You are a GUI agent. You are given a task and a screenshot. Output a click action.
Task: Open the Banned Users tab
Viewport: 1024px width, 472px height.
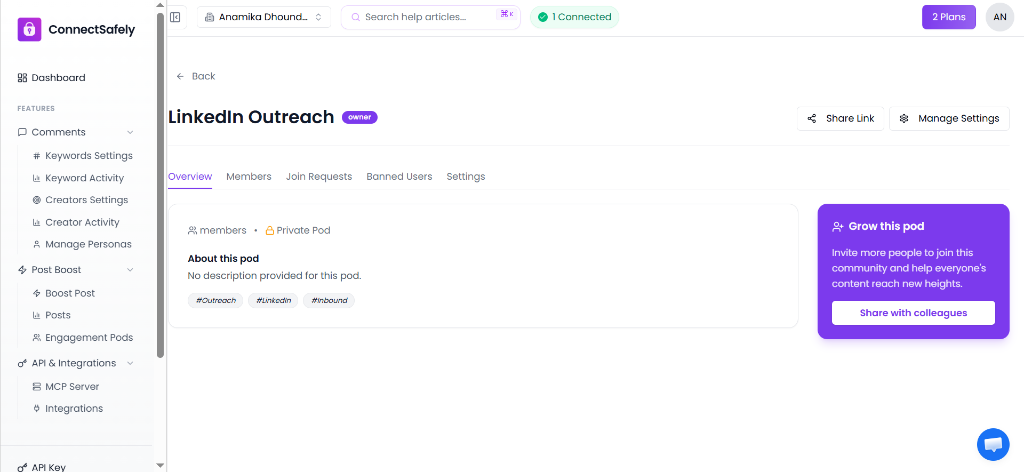click(x=399, y=176)
